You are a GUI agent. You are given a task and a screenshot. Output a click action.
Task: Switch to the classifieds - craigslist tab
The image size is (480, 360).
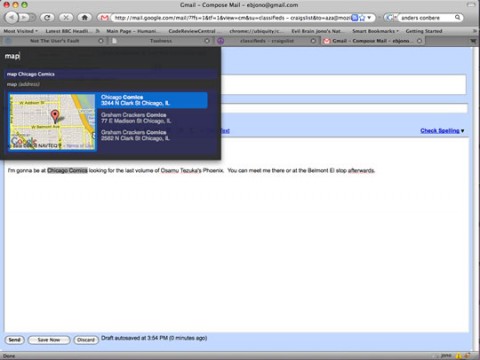(267, 41)
